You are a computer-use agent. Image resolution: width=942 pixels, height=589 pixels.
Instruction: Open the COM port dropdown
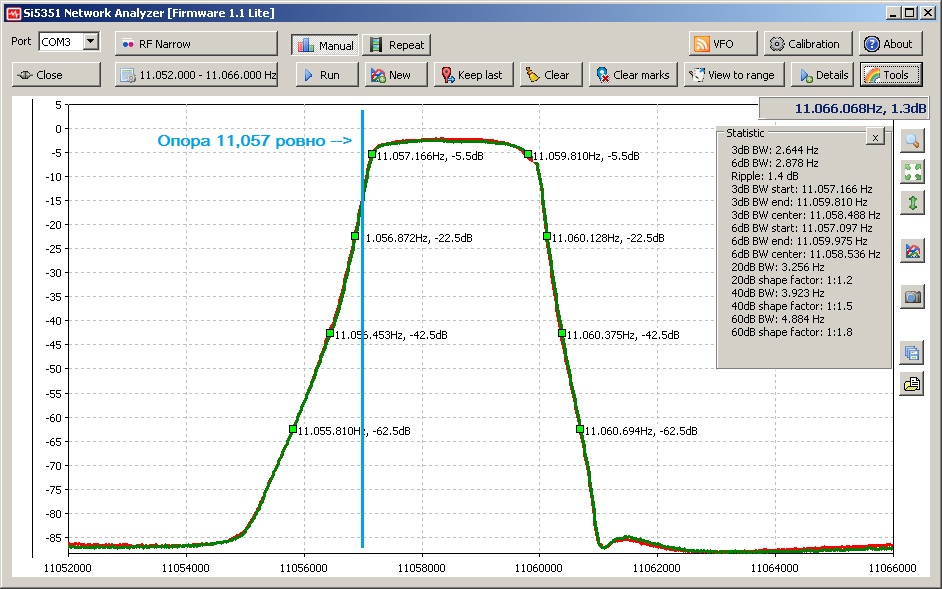91,42
